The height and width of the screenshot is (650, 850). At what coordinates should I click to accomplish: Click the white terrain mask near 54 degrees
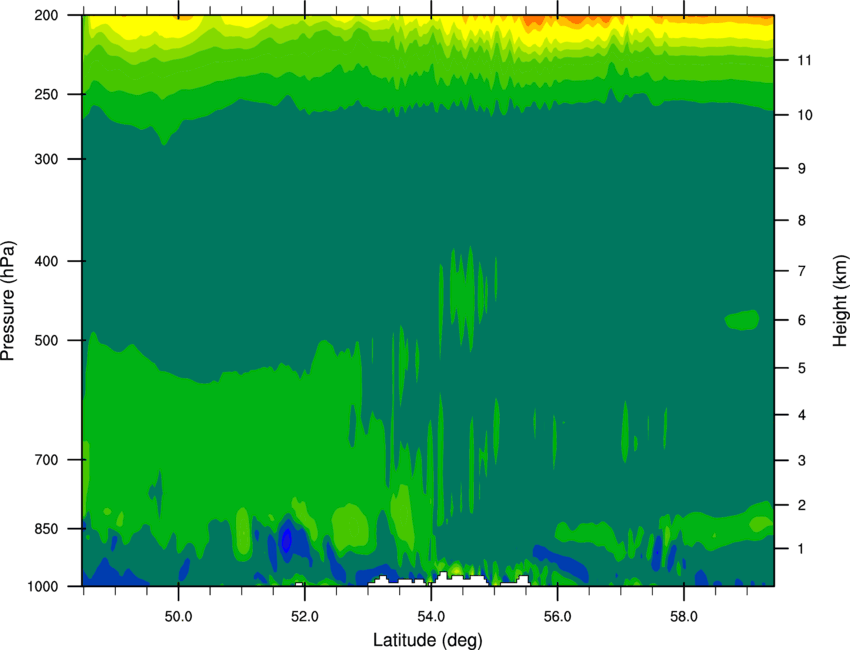click(x=461, y=580)
